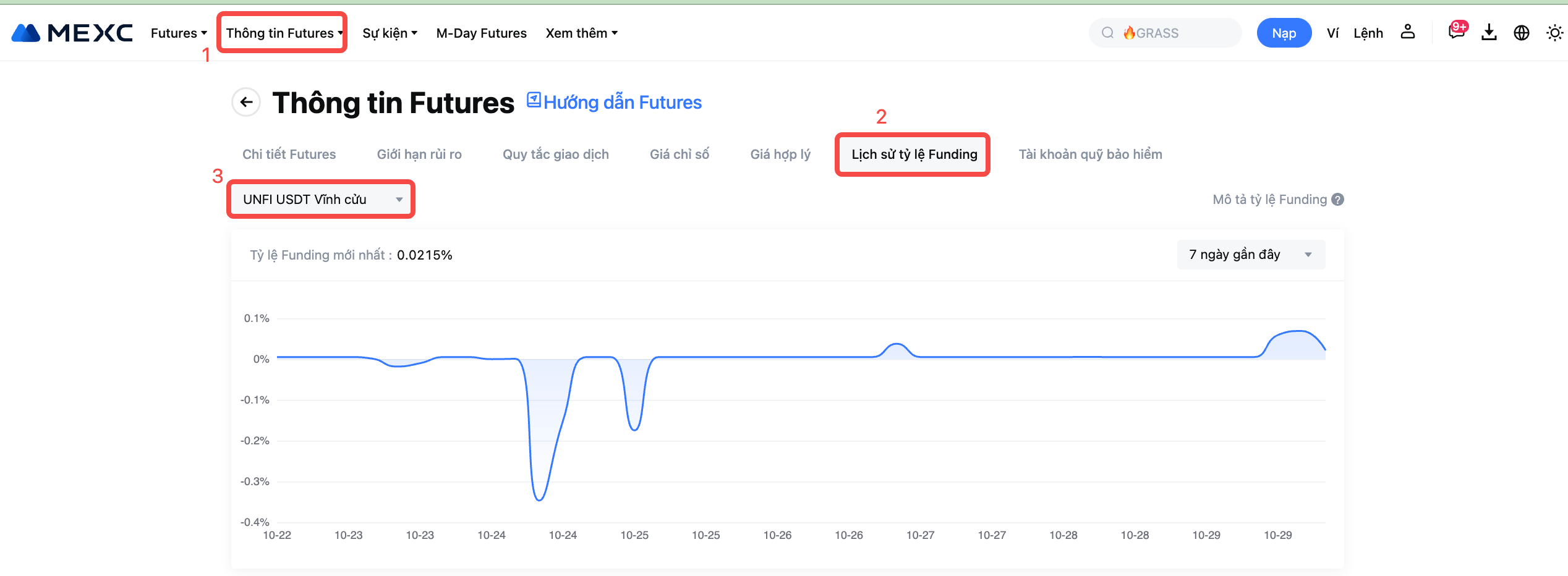Open the 7 ngày gần đây dropdown
This screenshot has height=576, width=1568.
(x=1250, y=255)
